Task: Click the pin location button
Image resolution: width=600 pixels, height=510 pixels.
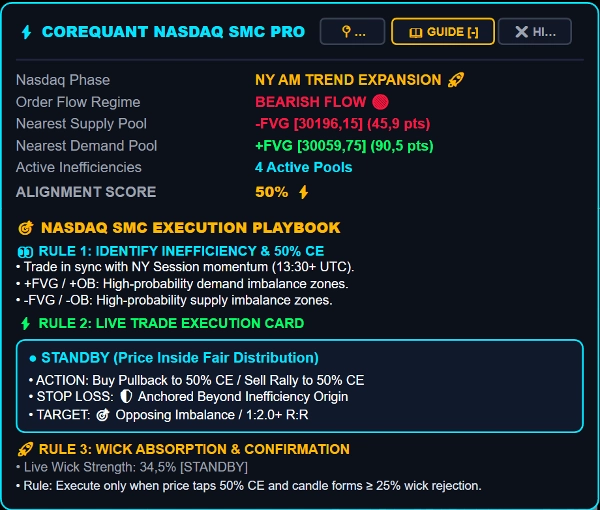Action: (x=352, y=32)
